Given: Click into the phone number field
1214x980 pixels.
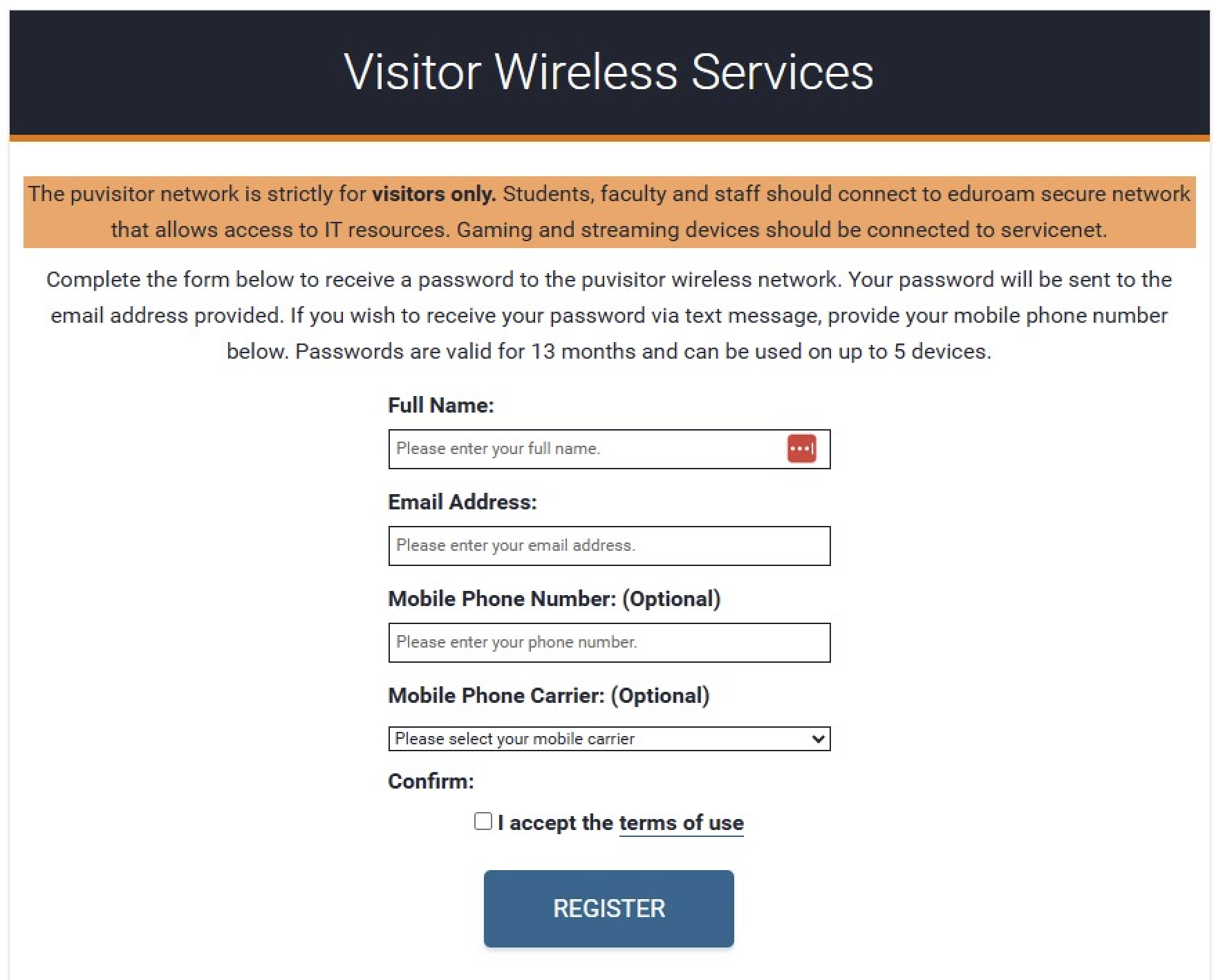Looking at the screenshot, I should [609, 643].
